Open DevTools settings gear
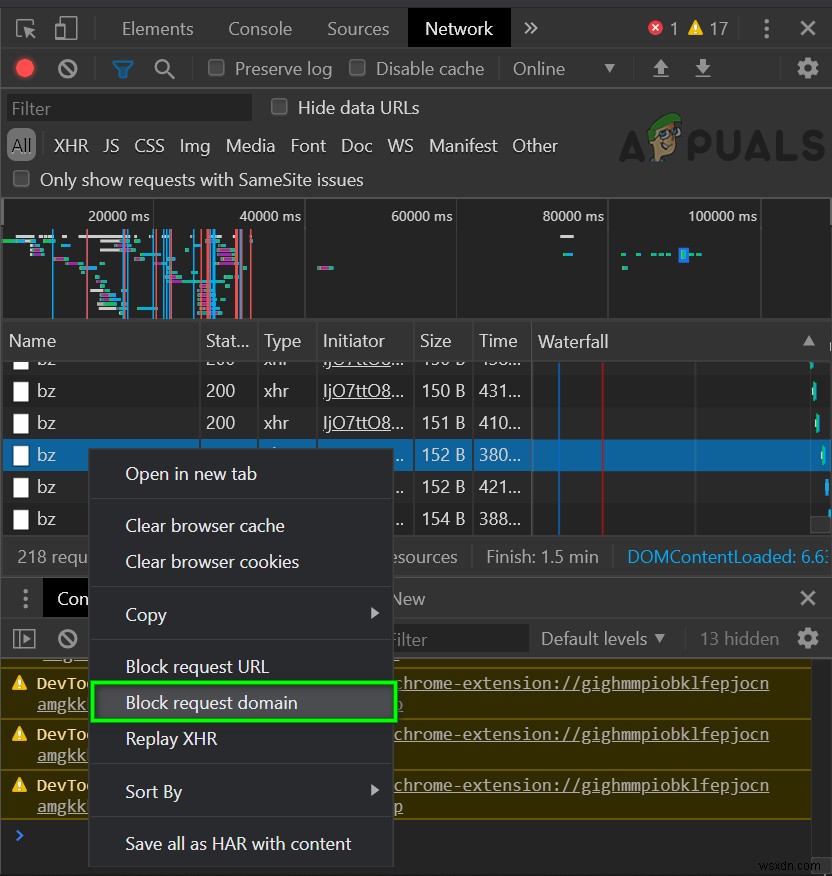The image size is (832, 876). click(808, 69)
